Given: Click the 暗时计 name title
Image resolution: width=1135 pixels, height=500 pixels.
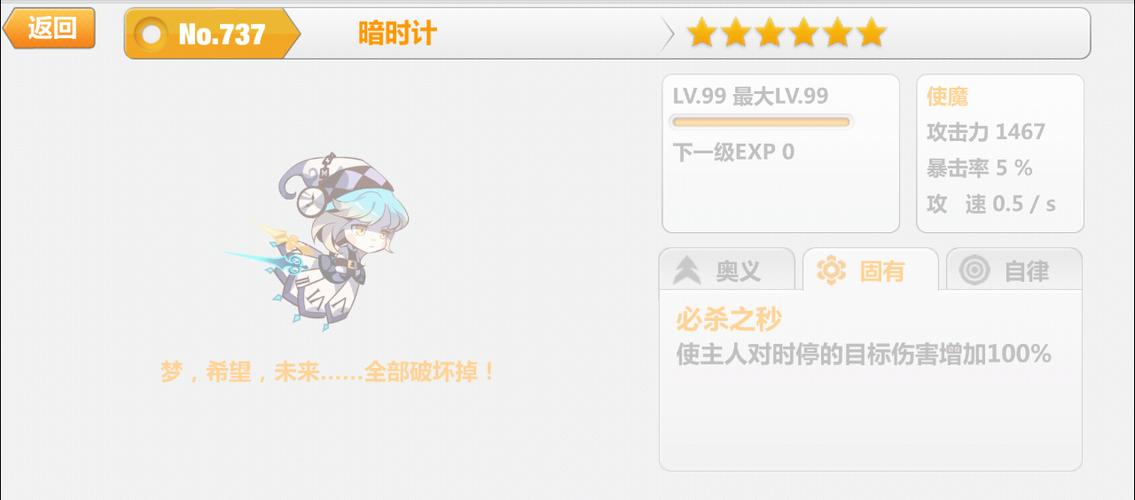Looking at the screenshot, I should [397, 33].
